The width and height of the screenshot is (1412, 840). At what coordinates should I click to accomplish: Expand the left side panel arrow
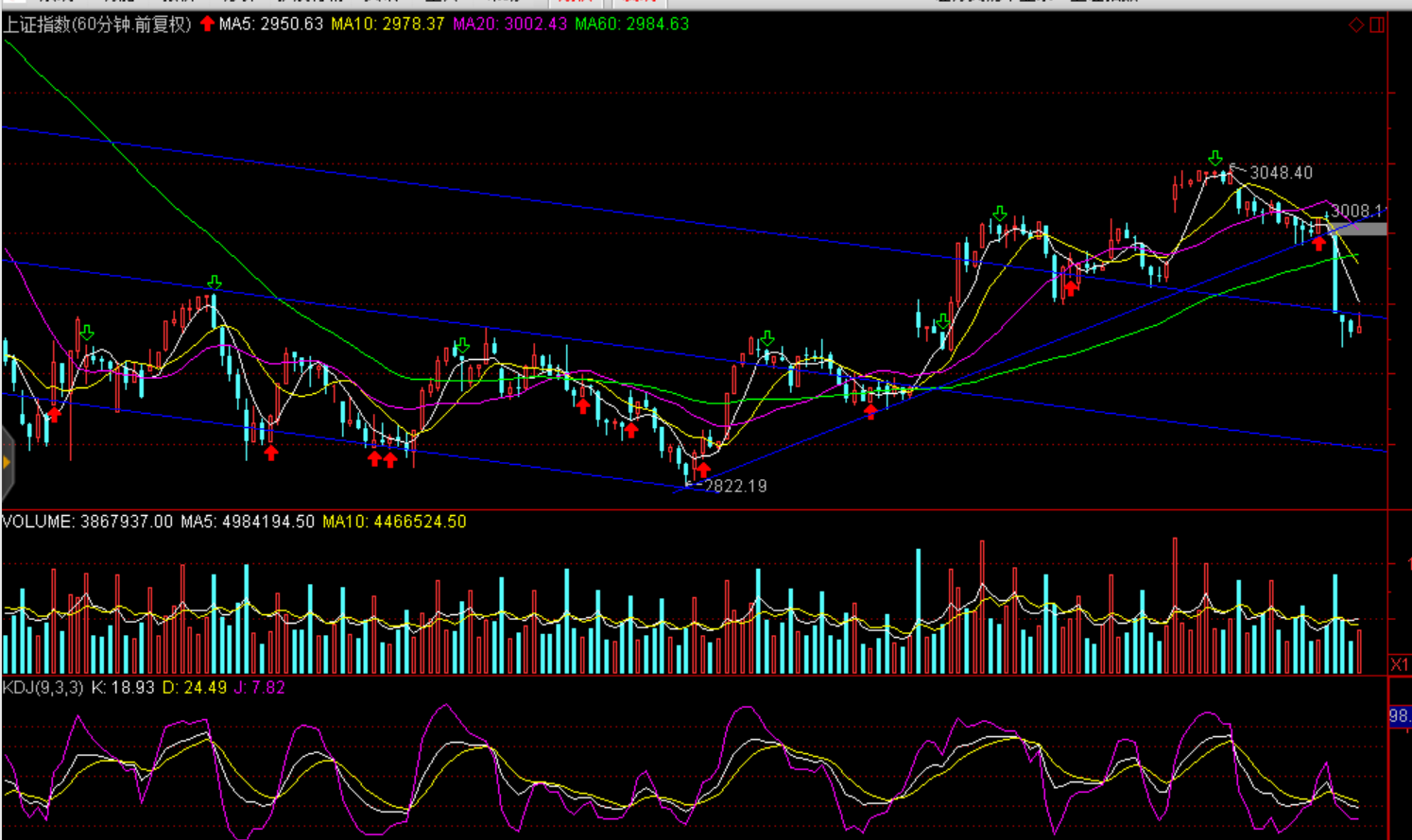point(6,462)
